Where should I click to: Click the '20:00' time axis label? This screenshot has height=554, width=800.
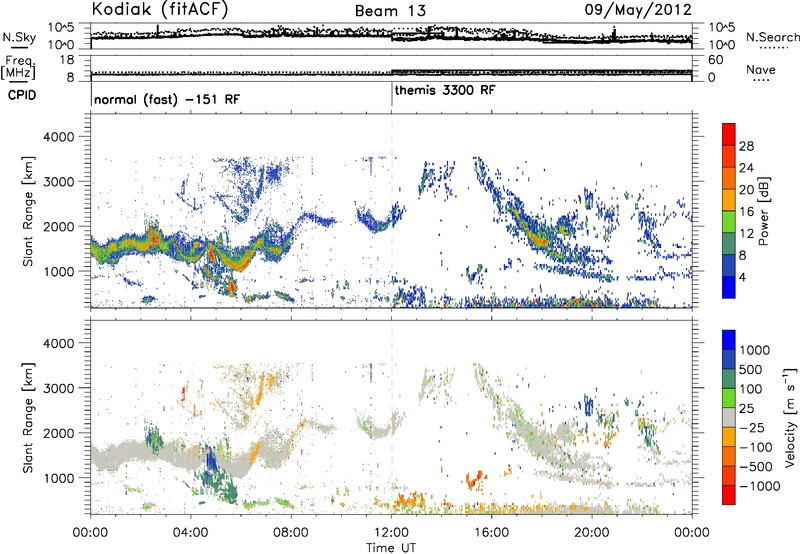pos(592,533)
